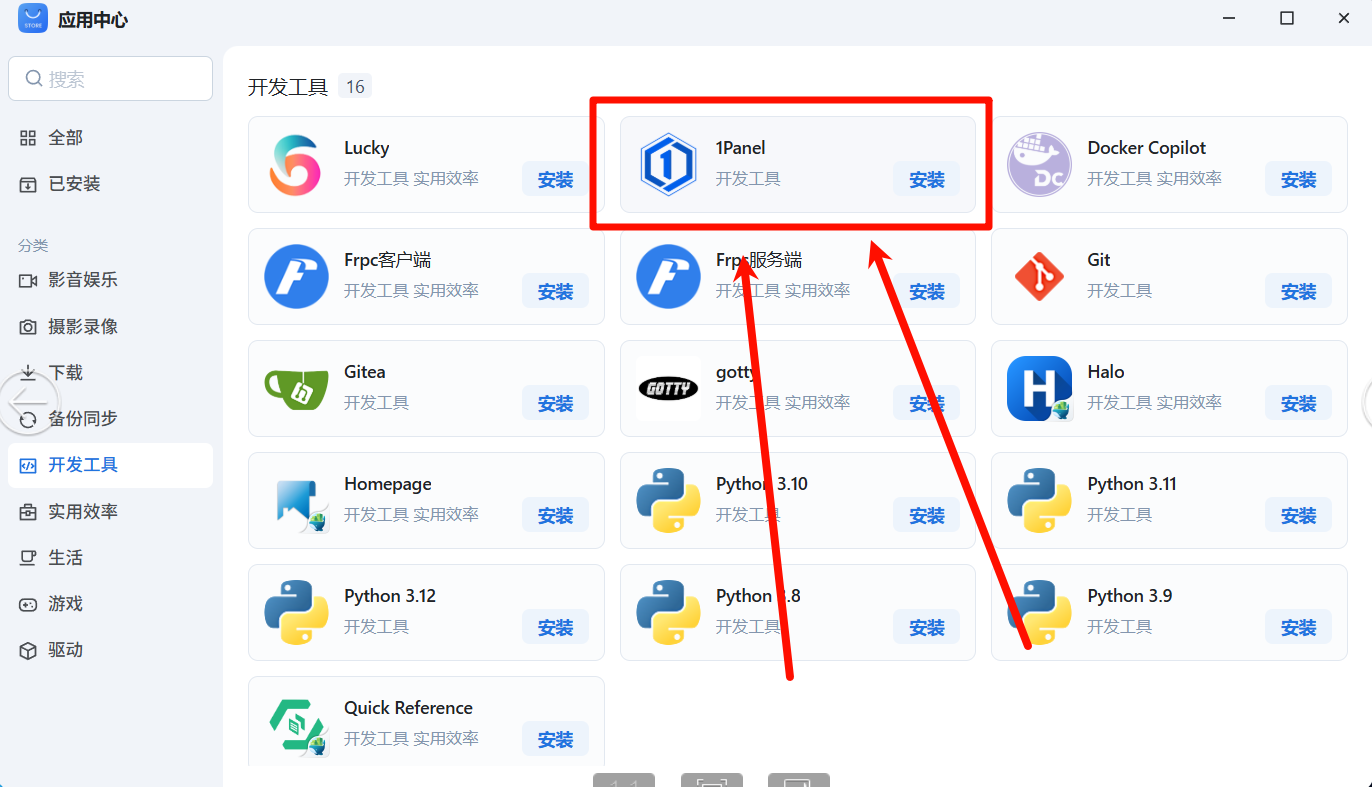This screenshot has height=787, width=1372.
Task: Show 已安装 installed apps
Action: pos(110,184)
